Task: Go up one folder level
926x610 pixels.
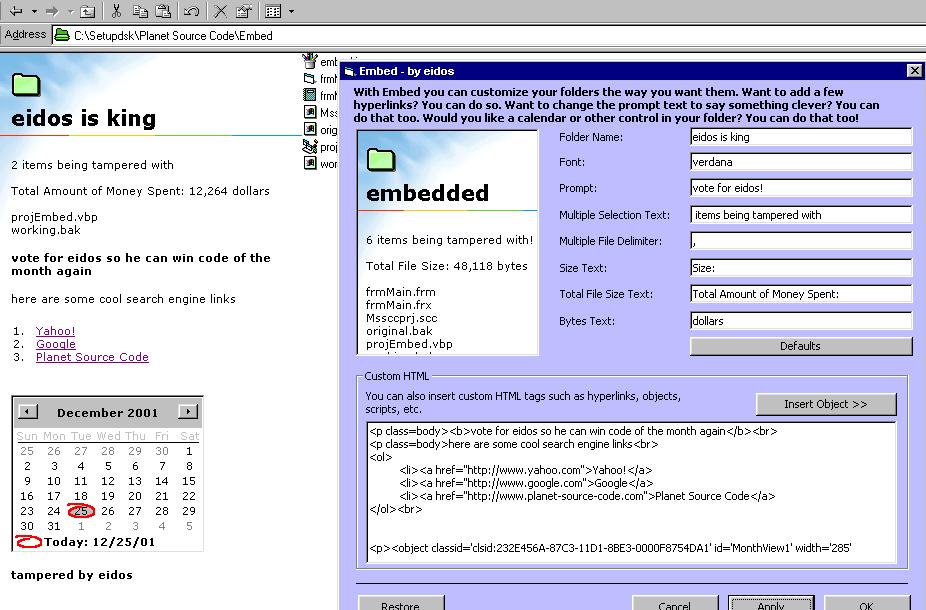Action: point(88,11)
